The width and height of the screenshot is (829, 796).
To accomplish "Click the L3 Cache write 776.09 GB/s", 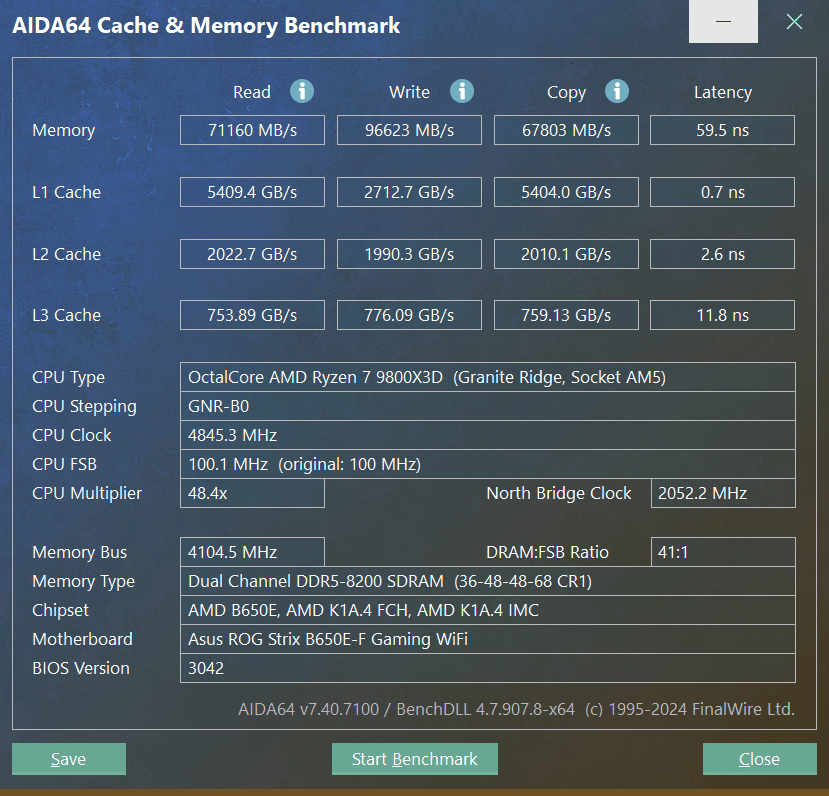I will (409, 315).
